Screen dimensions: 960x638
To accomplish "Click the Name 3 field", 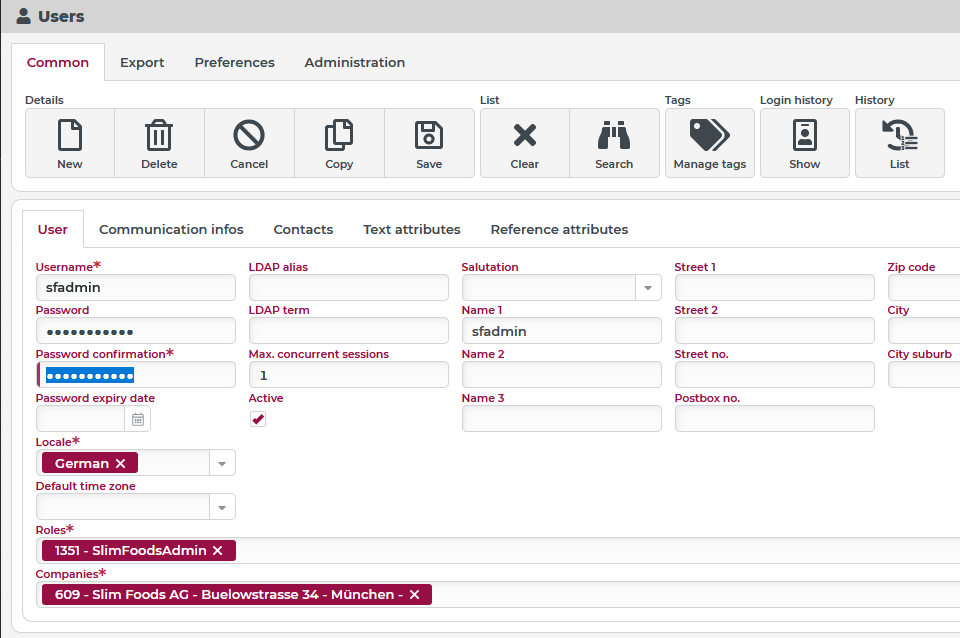I will [561, 419].
